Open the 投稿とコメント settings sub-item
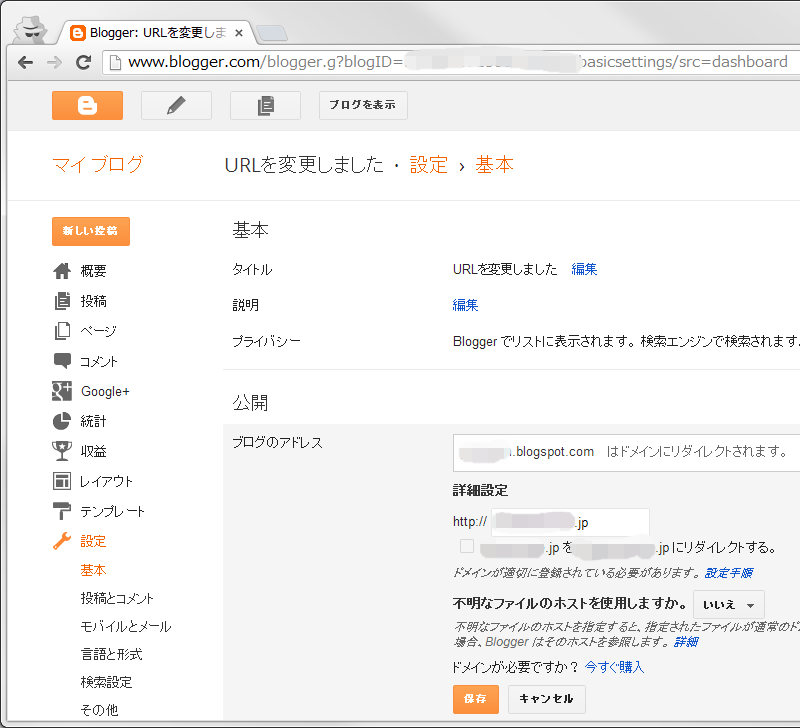The height and width of the screenshot is (728, 800). click(117, 598)
